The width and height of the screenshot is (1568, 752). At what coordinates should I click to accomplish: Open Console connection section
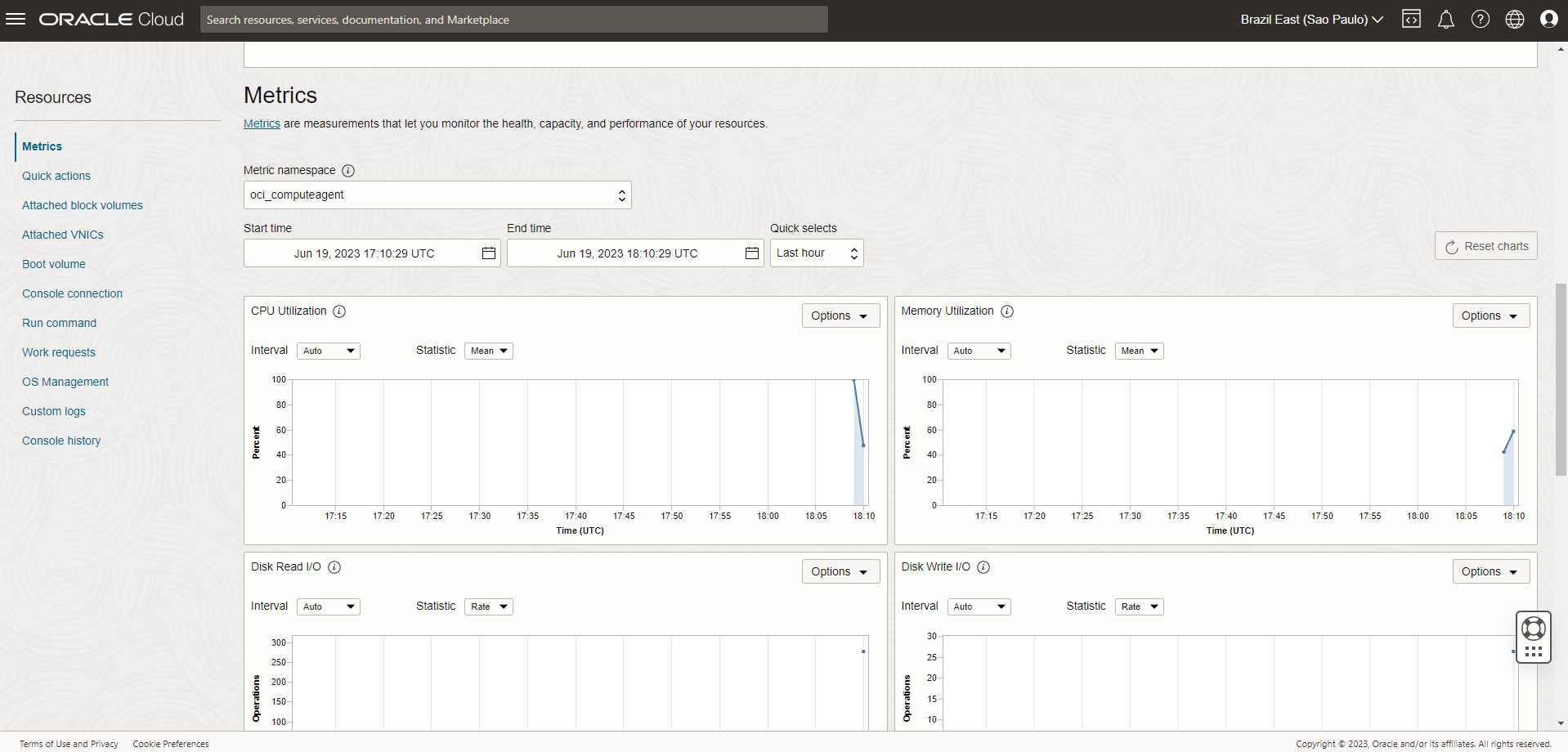pyautogui.click(x=72, y=293)
